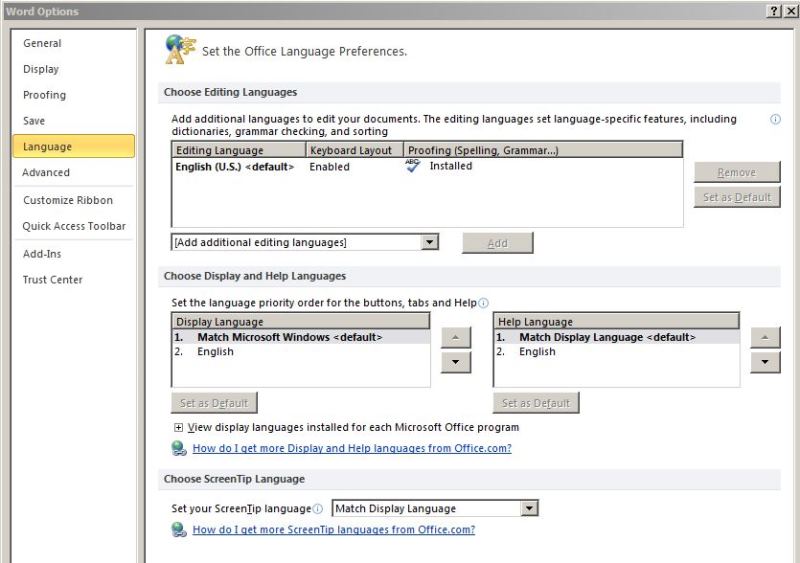This screenshot has height=563, width=800.
Task: Open Quick Access Toolbar settings
Action: point(74,226)
